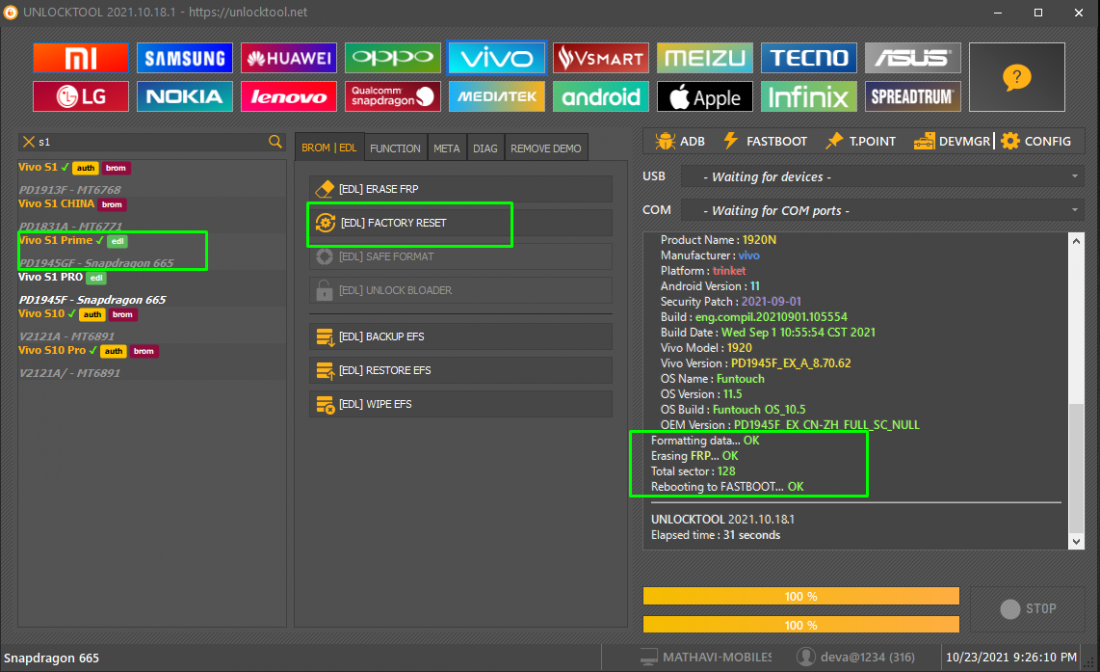The image size is (1100, 672).
Task: Click the MATHAVI-MOBILES computer name
Action: click(706, 657)
